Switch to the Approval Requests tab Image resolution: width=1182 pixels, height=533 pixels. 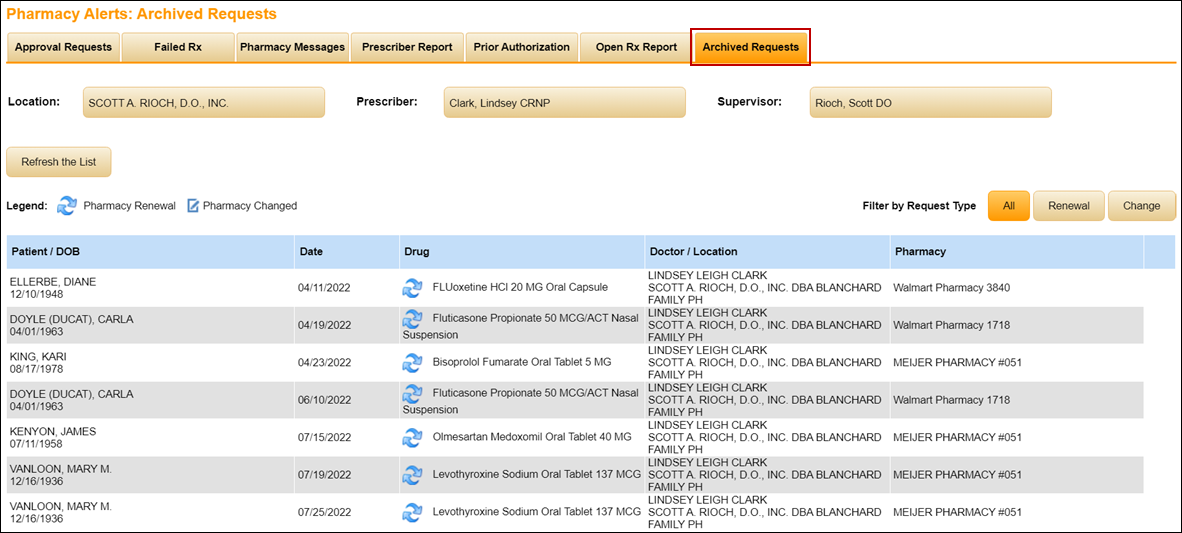point(63,47)
